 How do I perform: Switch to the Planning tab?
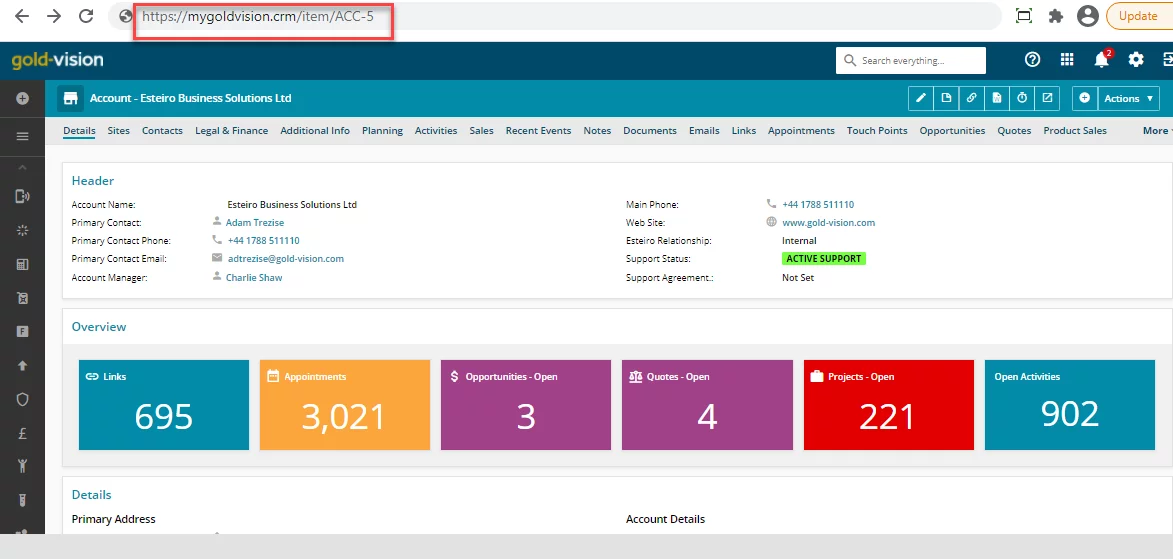(x=382, y=130)
